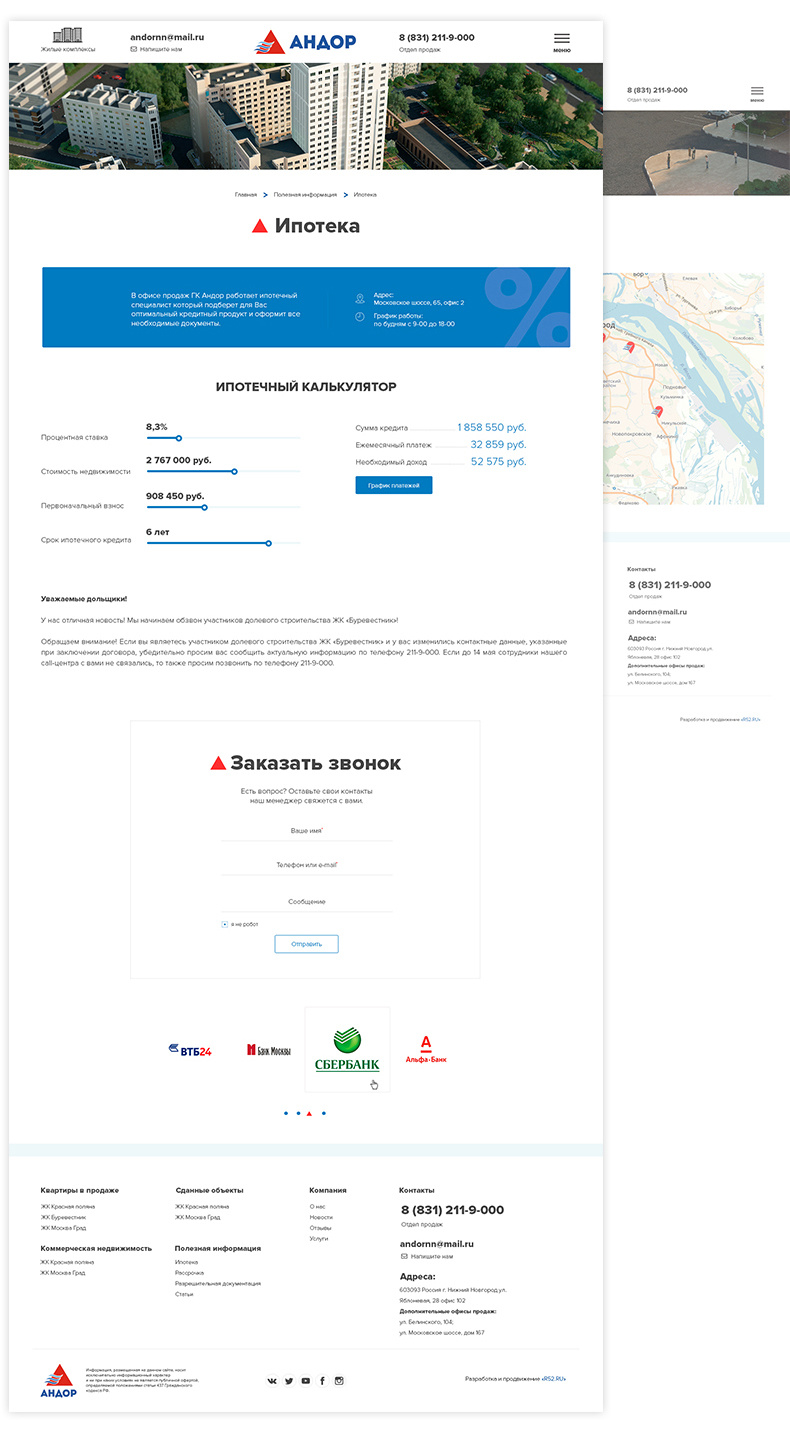Adjust the Стоимость недвижимости slider handle

(234, 471)
